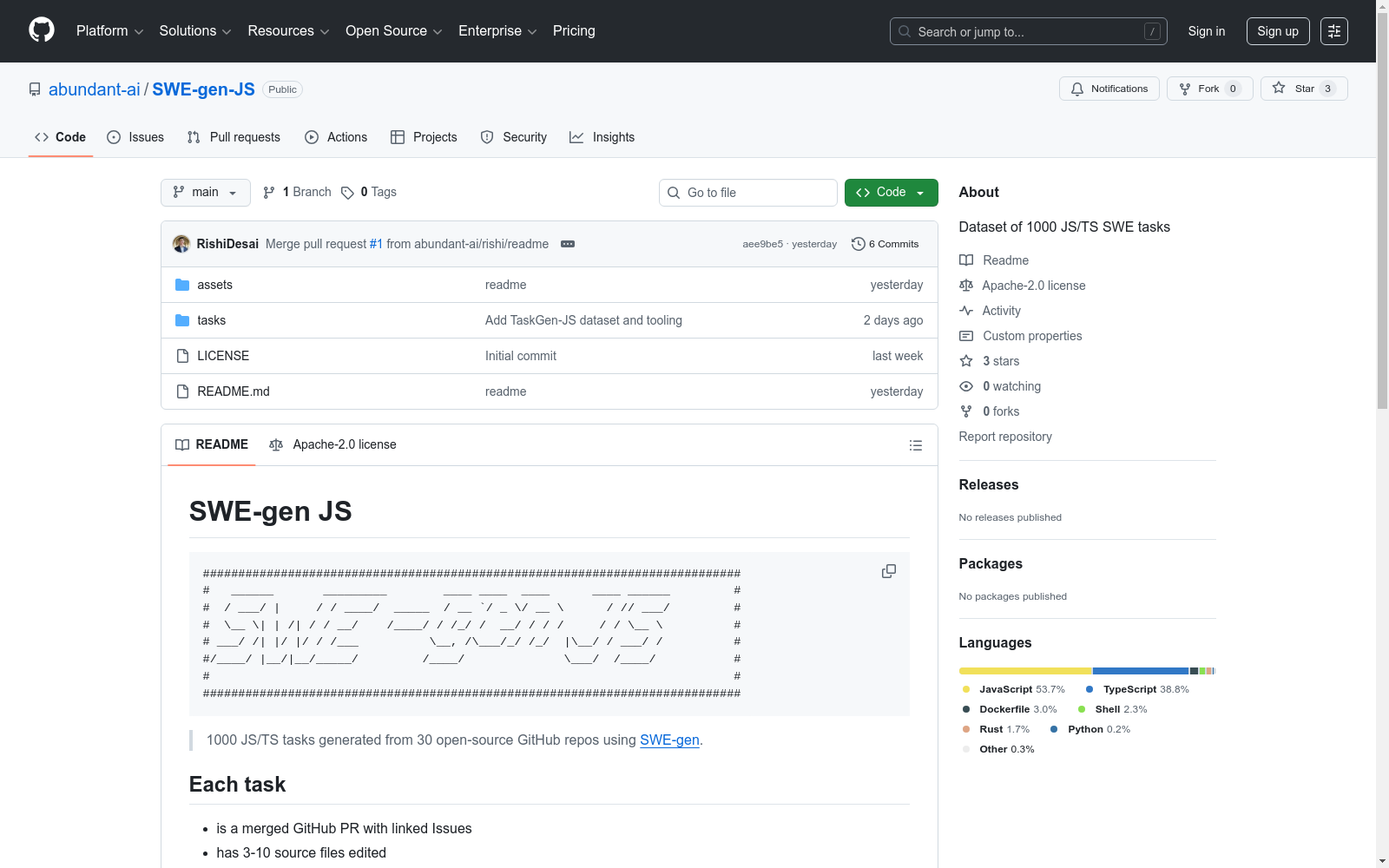The height and width of the screenshot is (868, 1389).
Task: Open the README outline list icon
Action: 916,445
